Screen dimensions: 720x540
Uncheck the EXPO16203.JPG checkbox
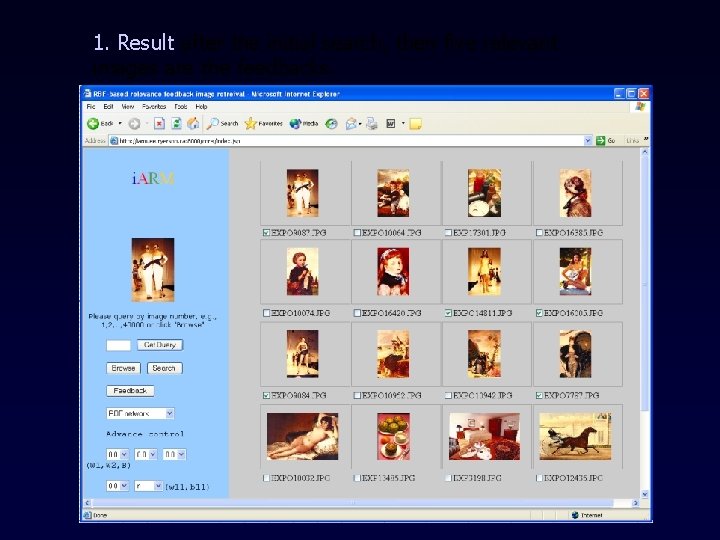pyautogui.click(x=539, y=313)
